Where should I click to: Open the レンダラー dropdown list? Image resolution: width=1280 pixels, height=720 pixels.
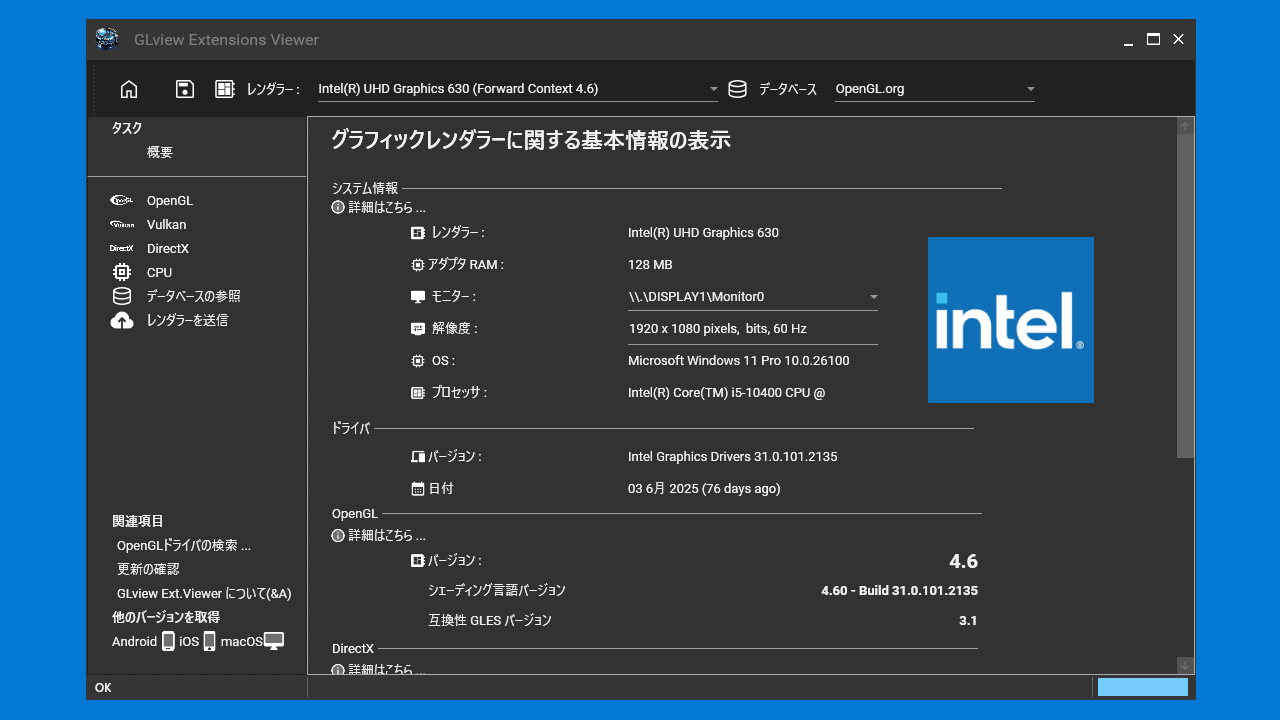tap(518, 89)
